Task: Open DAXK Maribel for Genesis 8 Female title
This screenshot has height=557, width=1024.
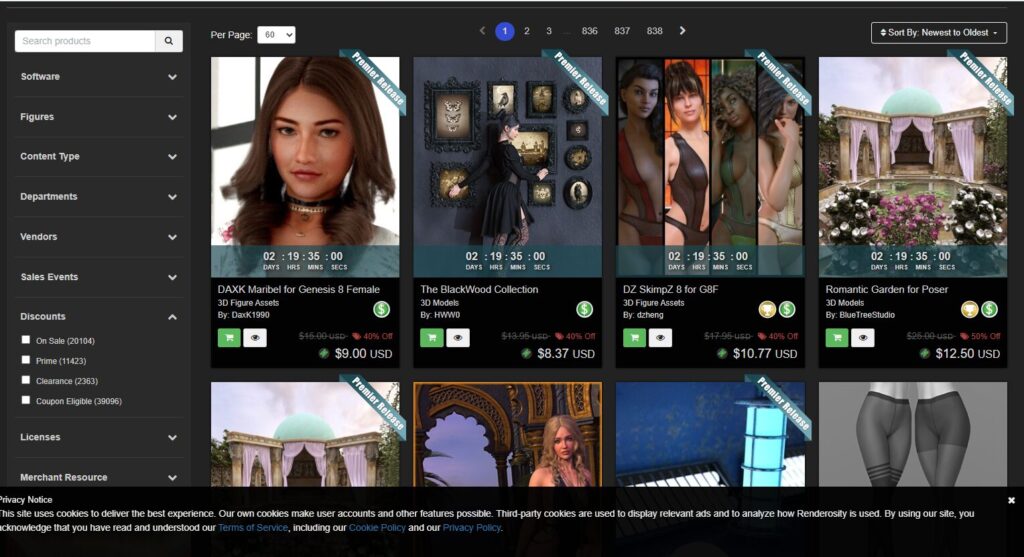Action: pyautogui.click(x=298, y=289)
